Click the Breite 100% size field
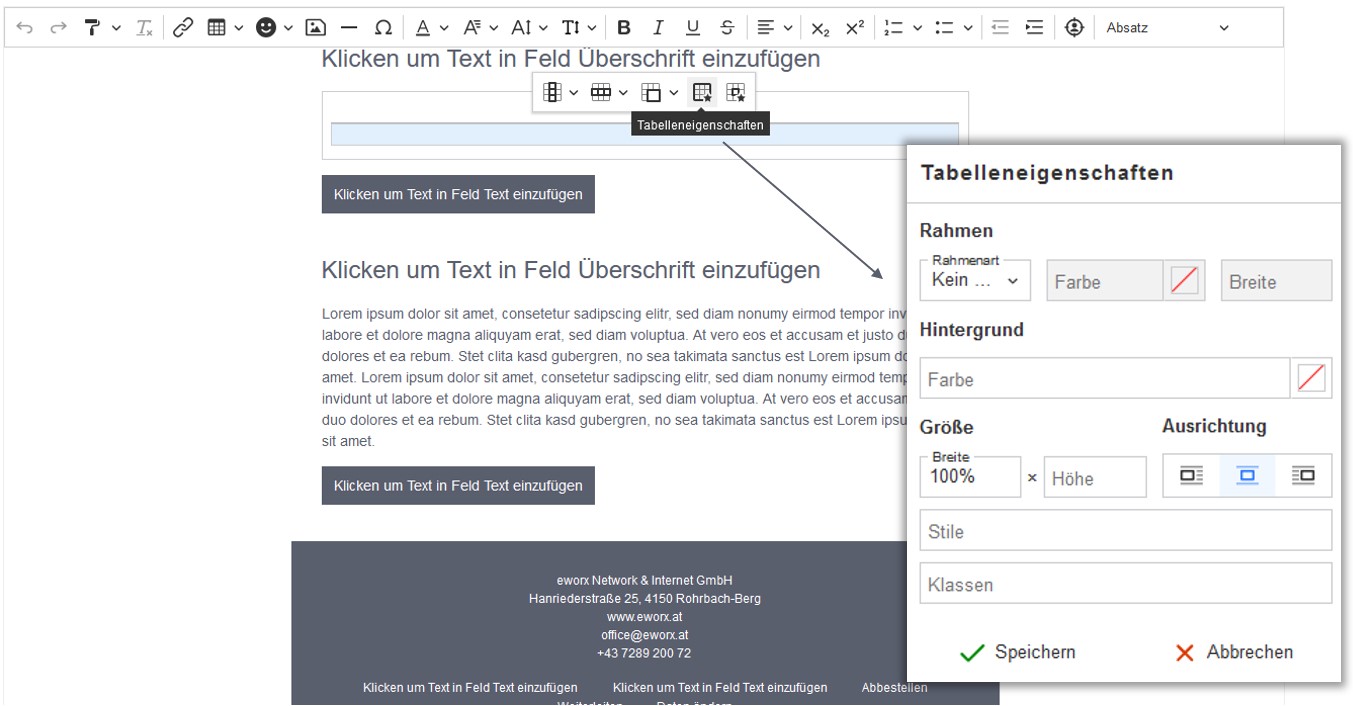Screen dimensions: 1353x706 tap(970, 476)
